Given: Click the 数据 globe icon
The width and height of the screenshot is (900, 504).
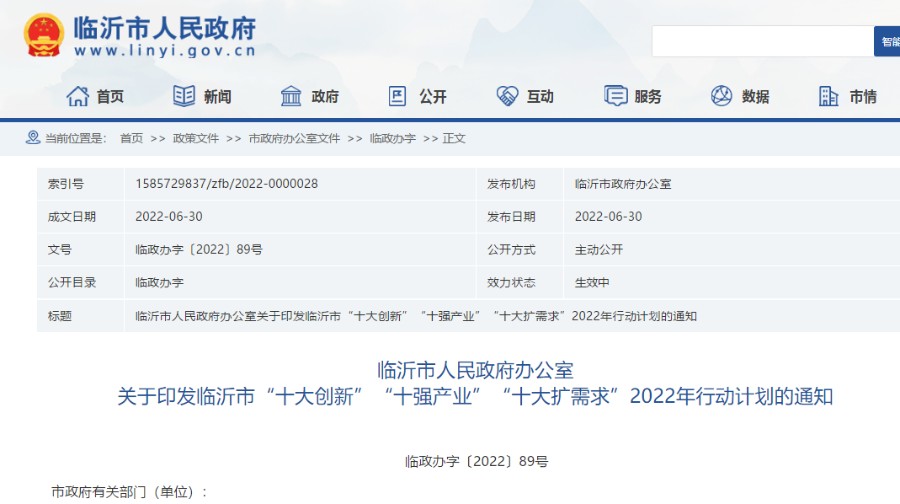Looking at the screenshot, I should [721, 96].
